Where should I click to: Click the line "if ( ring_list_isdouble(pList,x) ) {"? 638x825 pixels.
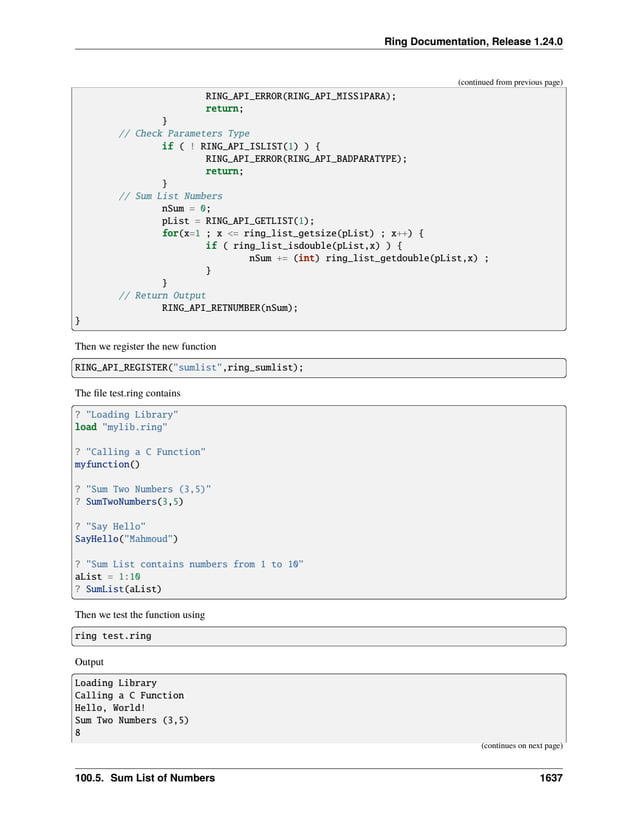point(303,246)
